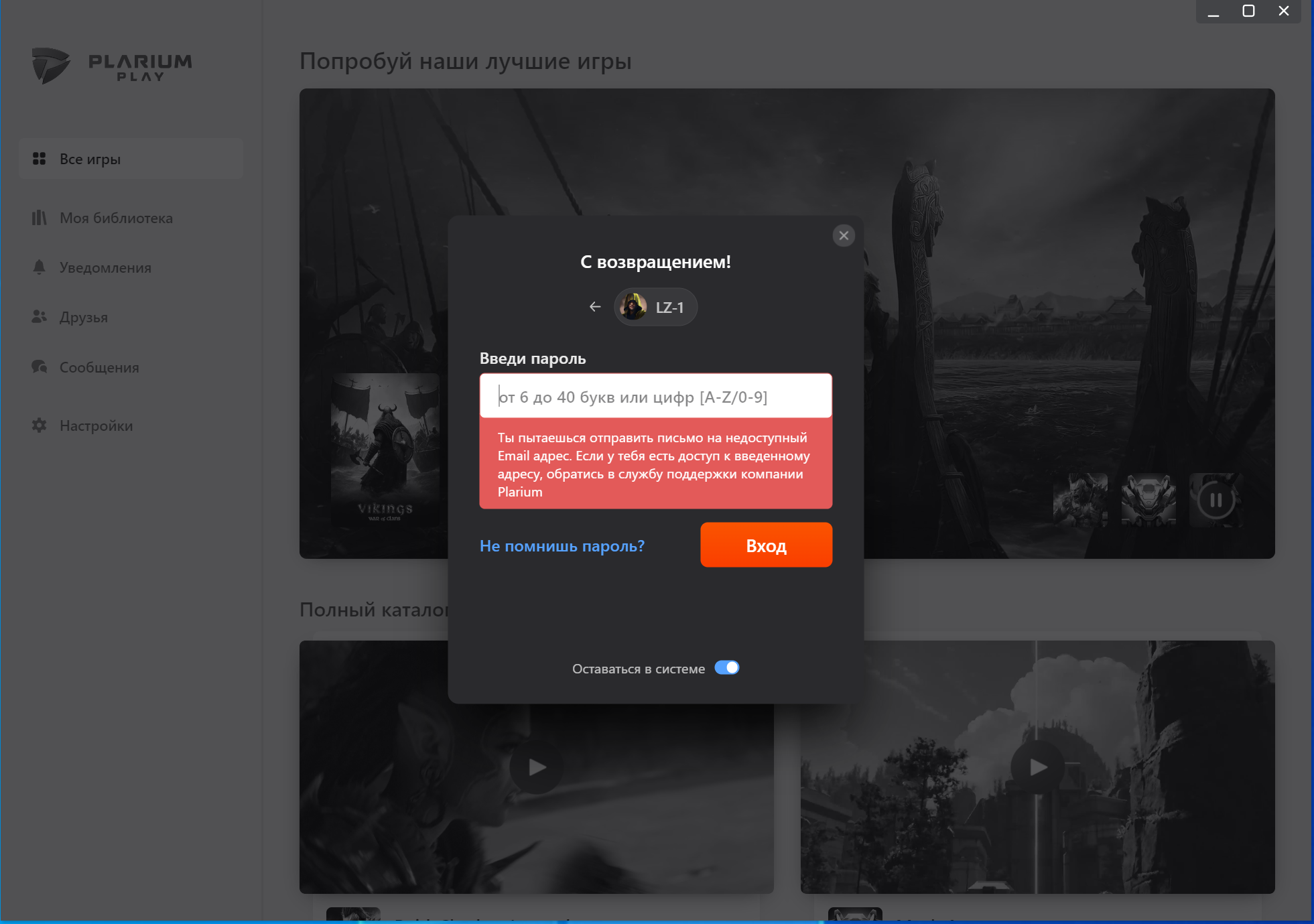Click the Введи пароль label
The width and height of the screenshot is (1314, 924).
533,358
